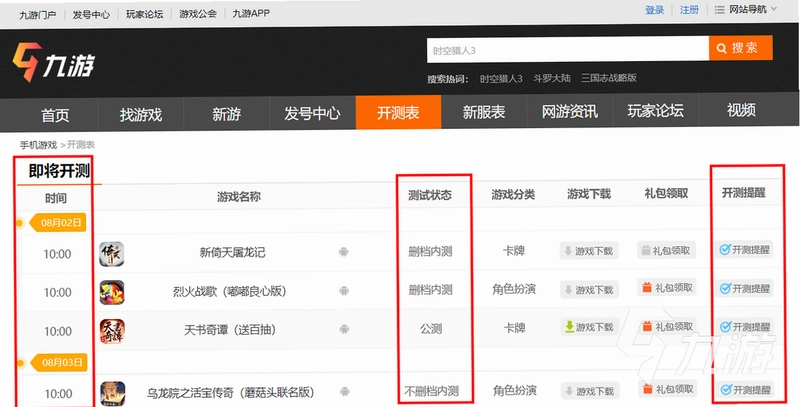Click the 九游 logo
The image size is (800, 407).
54,62
